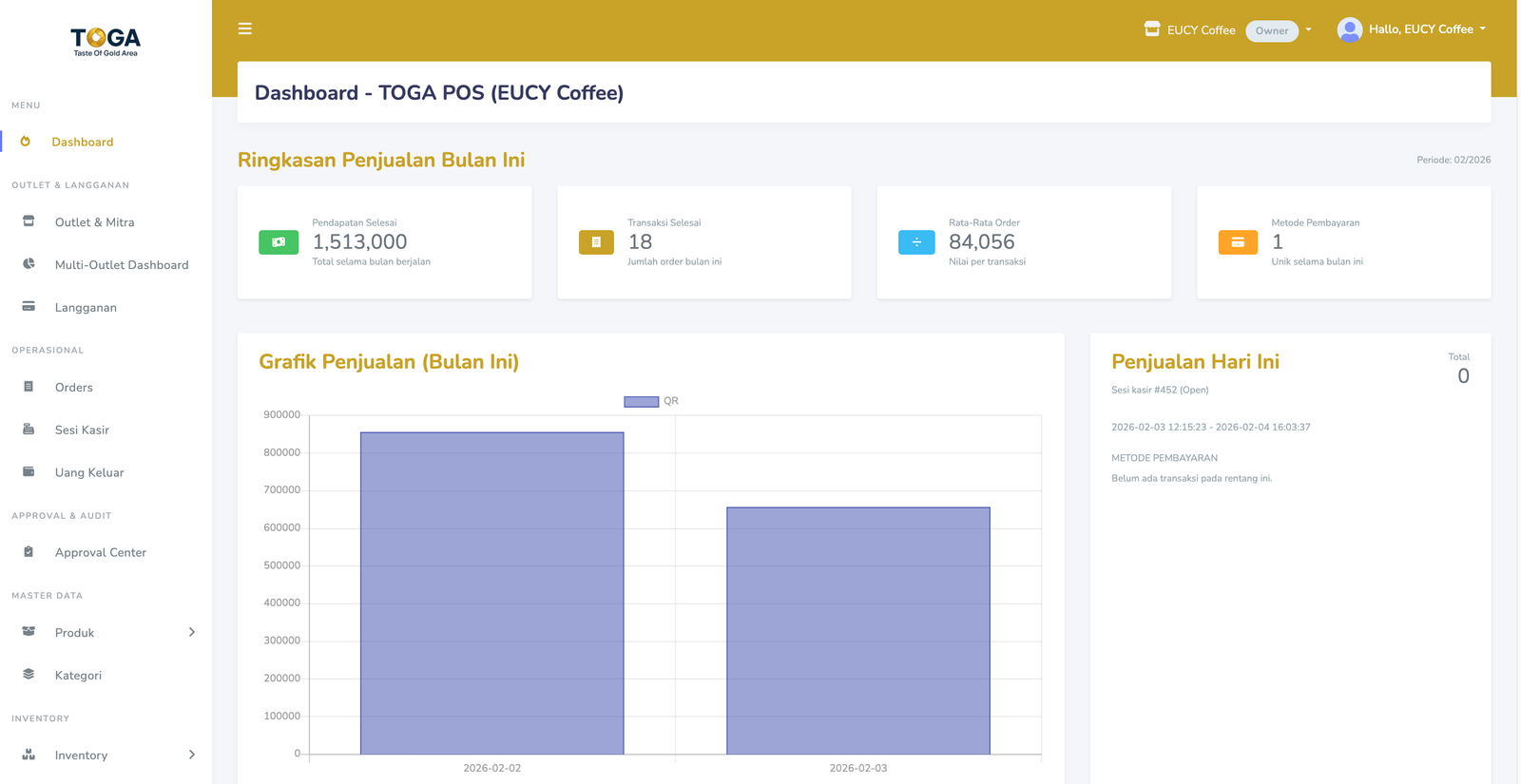The height and width of the screenshot is (784, 1521).
Task: Open Orders in the sidebar menu
Action: pyautogui.click(x=74, y=387)
